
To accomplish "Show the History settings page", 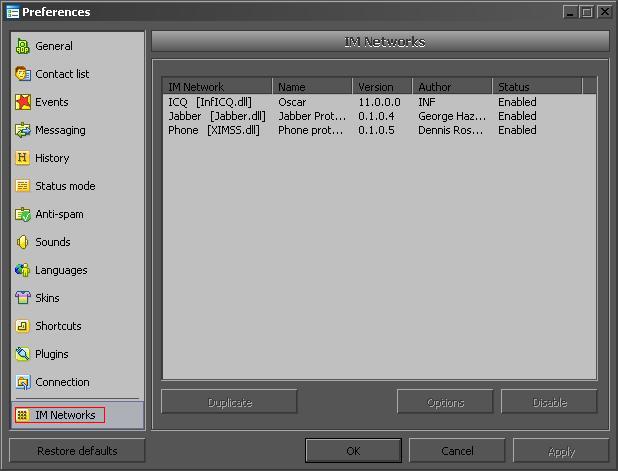I will 78,158.
